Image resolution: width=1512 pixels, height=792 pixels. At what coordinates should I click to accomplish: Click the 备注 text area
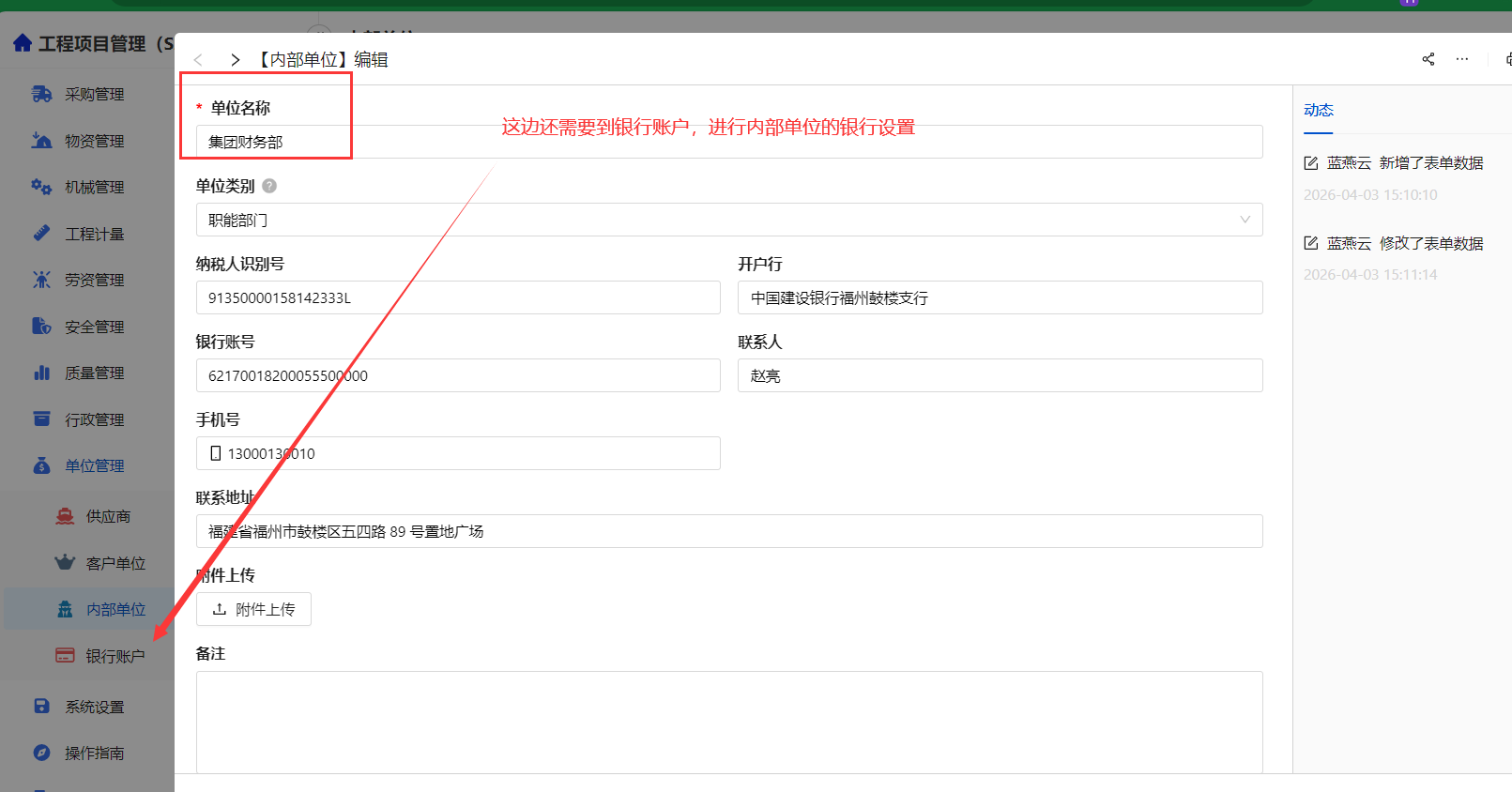point(729,722)
